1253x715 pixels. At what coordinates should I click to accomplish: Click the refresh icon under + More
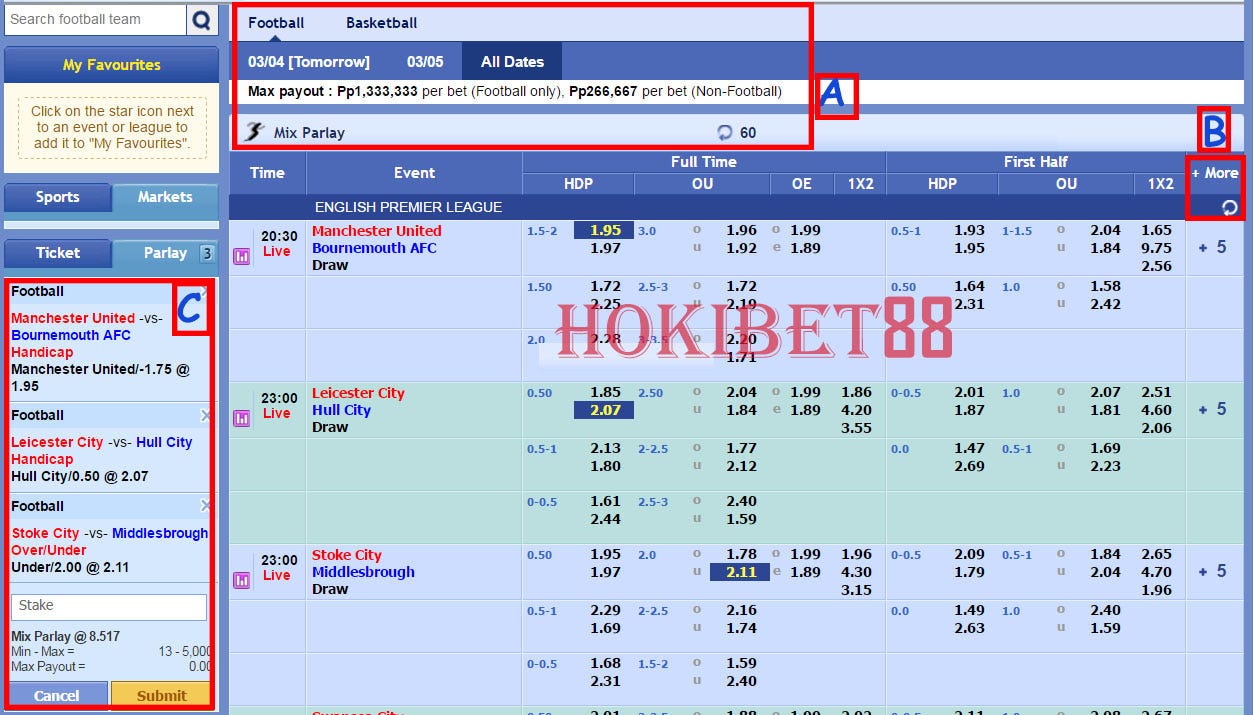tap(1229, 207)
